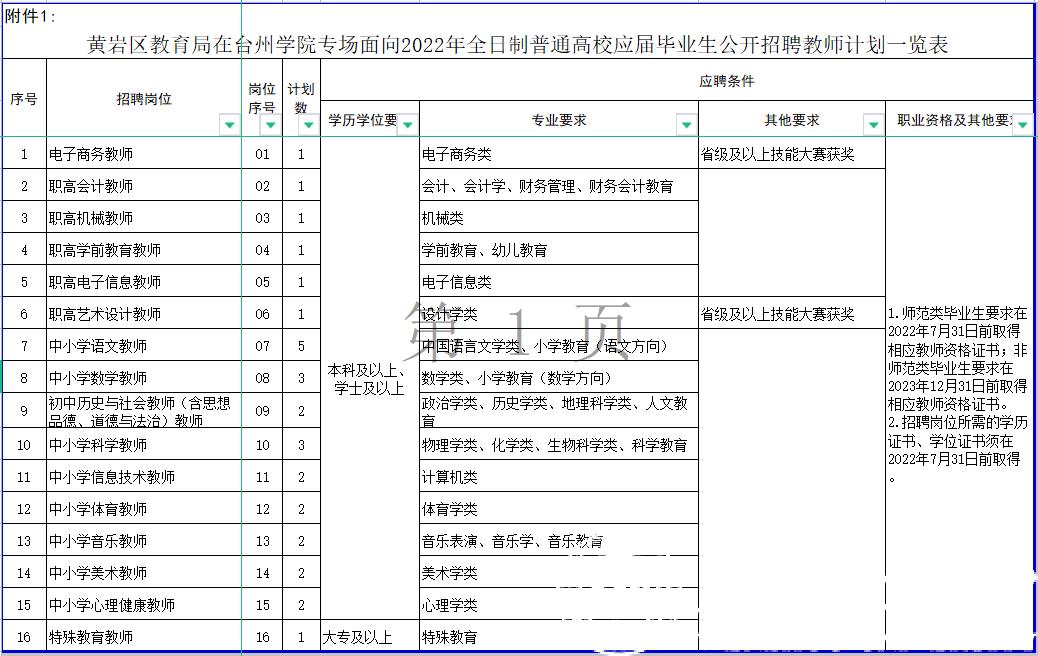Select the 计算机类 major requirement cell
The height and width of the screenshot is (656, 1038).
[559, 477]
